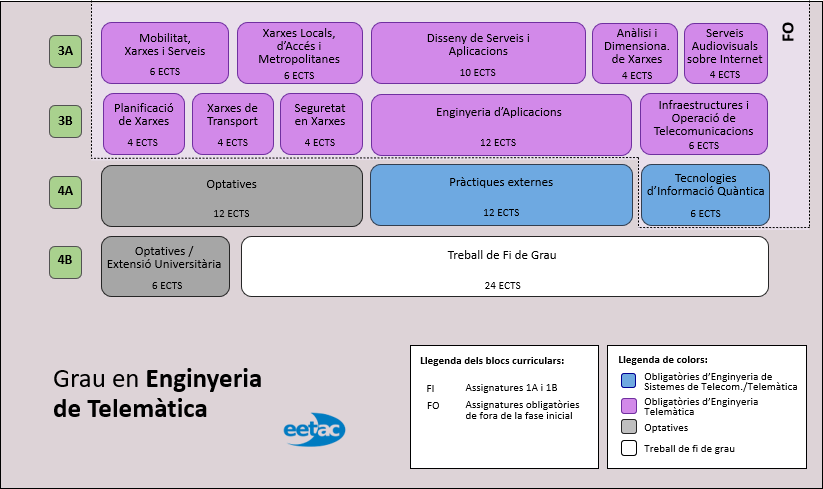Click the 4A semester label
The image size is (823, 489).
65,191
